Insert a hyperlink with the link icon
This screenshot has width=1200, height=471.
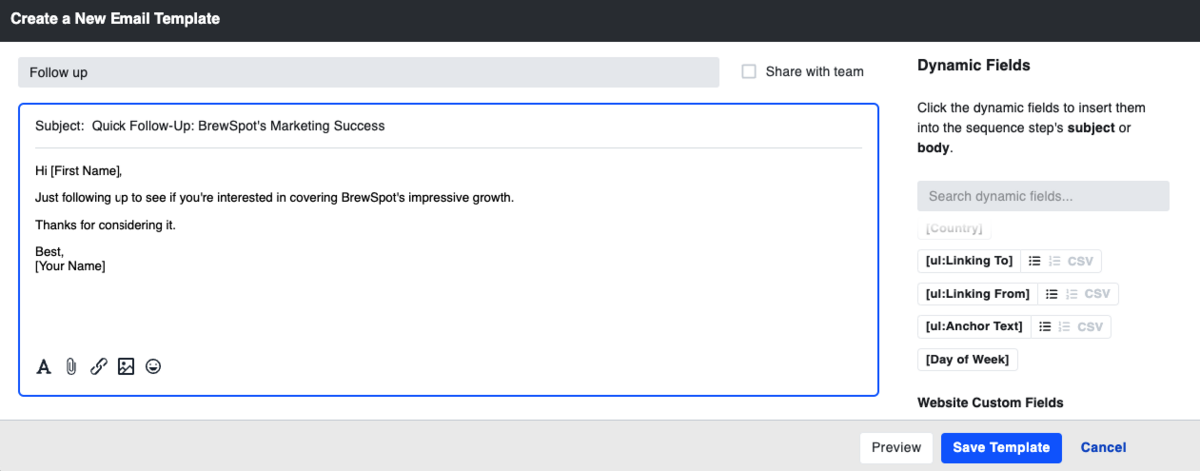(x=98, y=367)
